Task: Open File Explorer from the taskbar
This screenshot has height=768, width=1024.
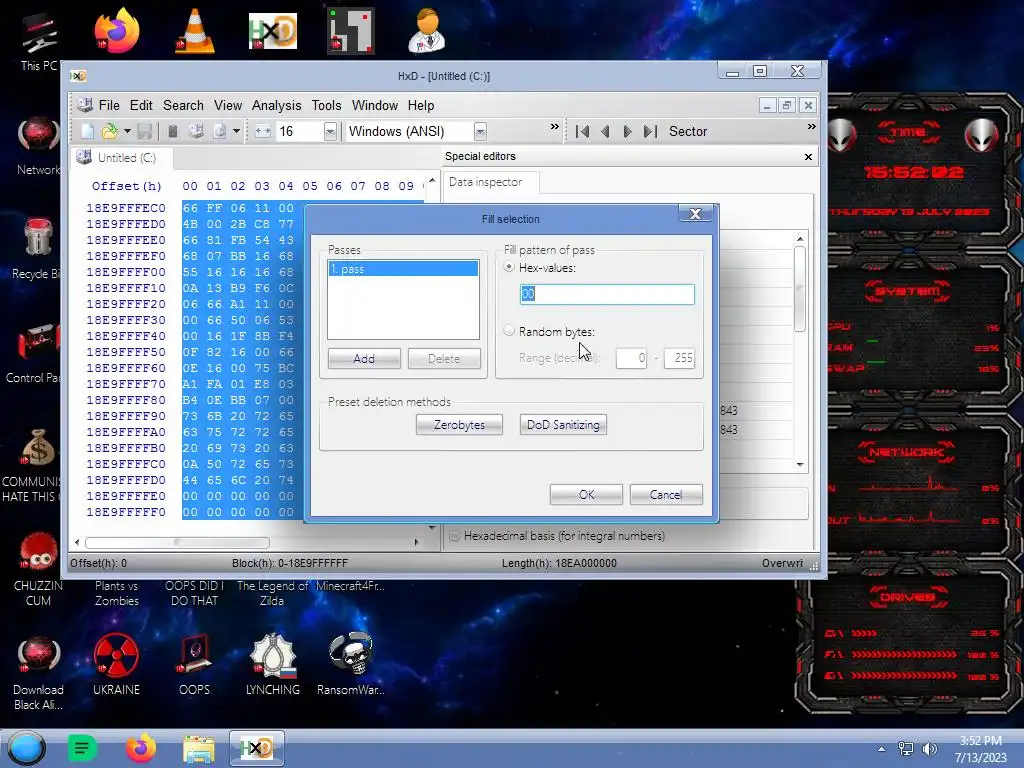Action: pos(199,748)
